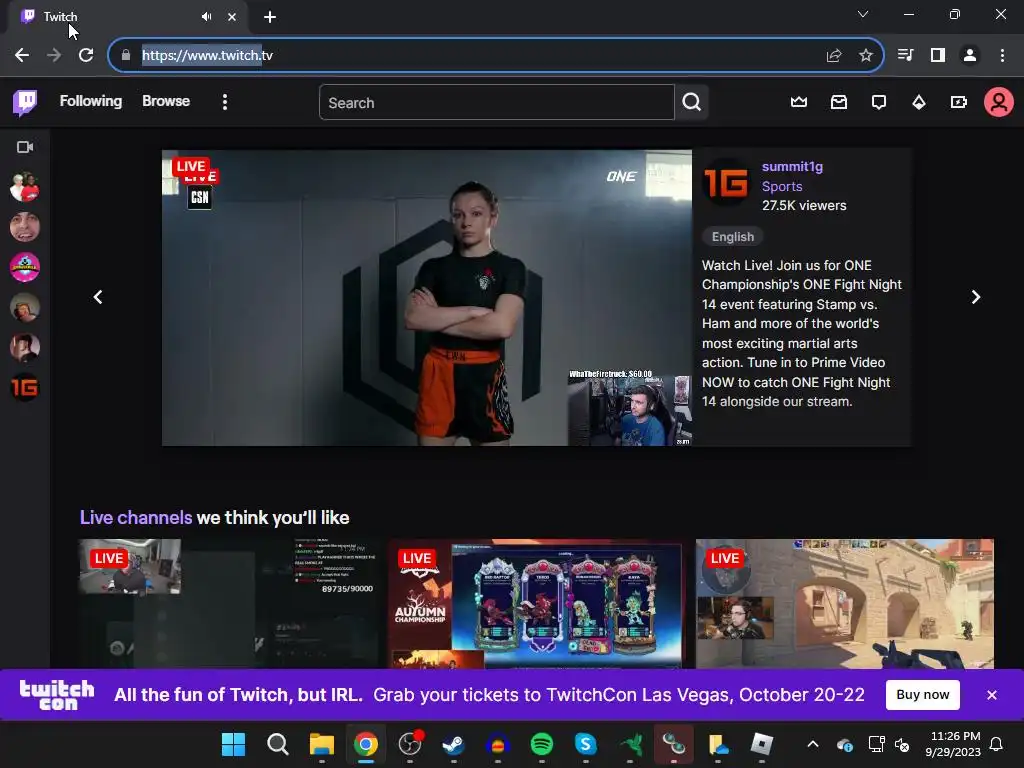The image size is (1024, 768).
Task: Open the tab search chevron dropdown
Action: [x=863, y=14]
